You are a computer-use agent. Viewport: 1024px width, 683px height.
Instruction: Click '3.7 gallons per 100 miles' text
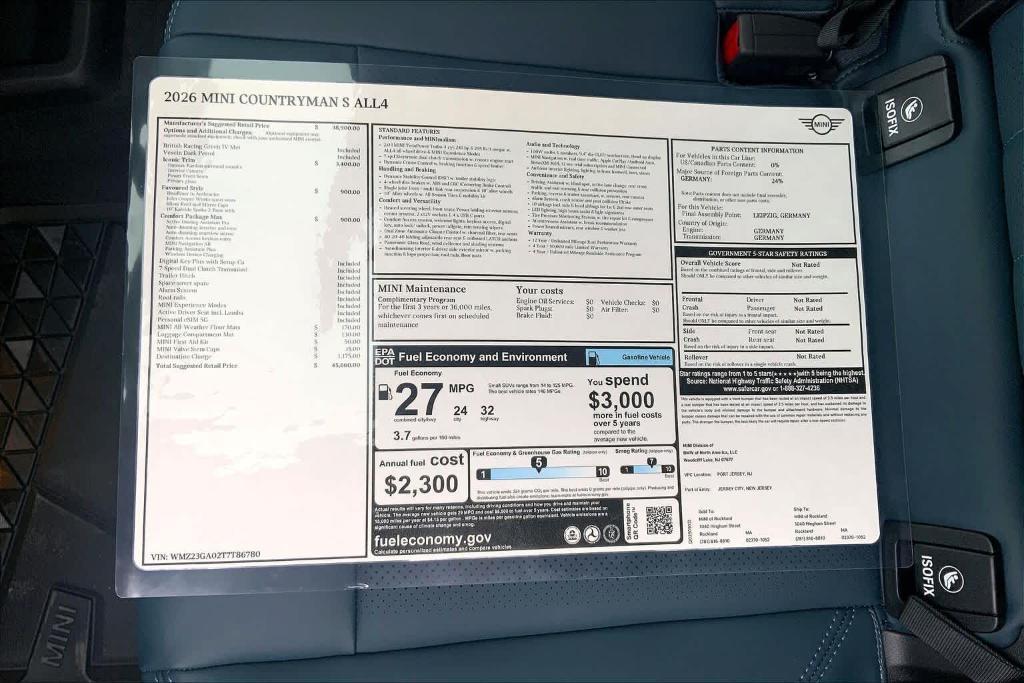pos(427,436)
